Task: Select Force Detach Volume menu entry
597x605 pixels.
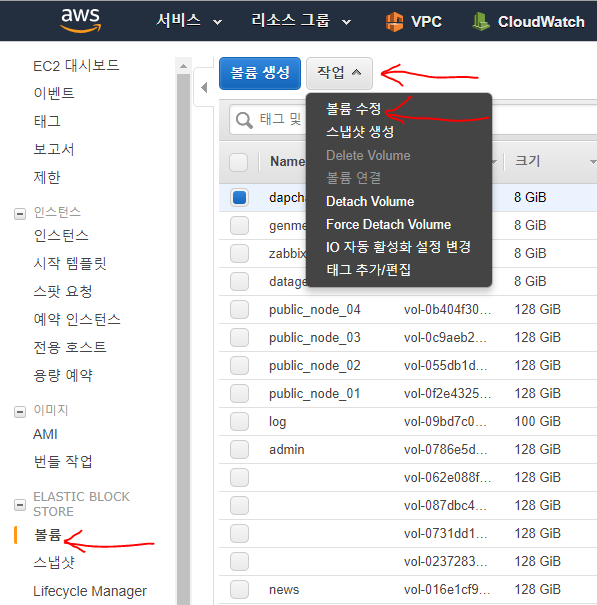Action: pos(388,225)
